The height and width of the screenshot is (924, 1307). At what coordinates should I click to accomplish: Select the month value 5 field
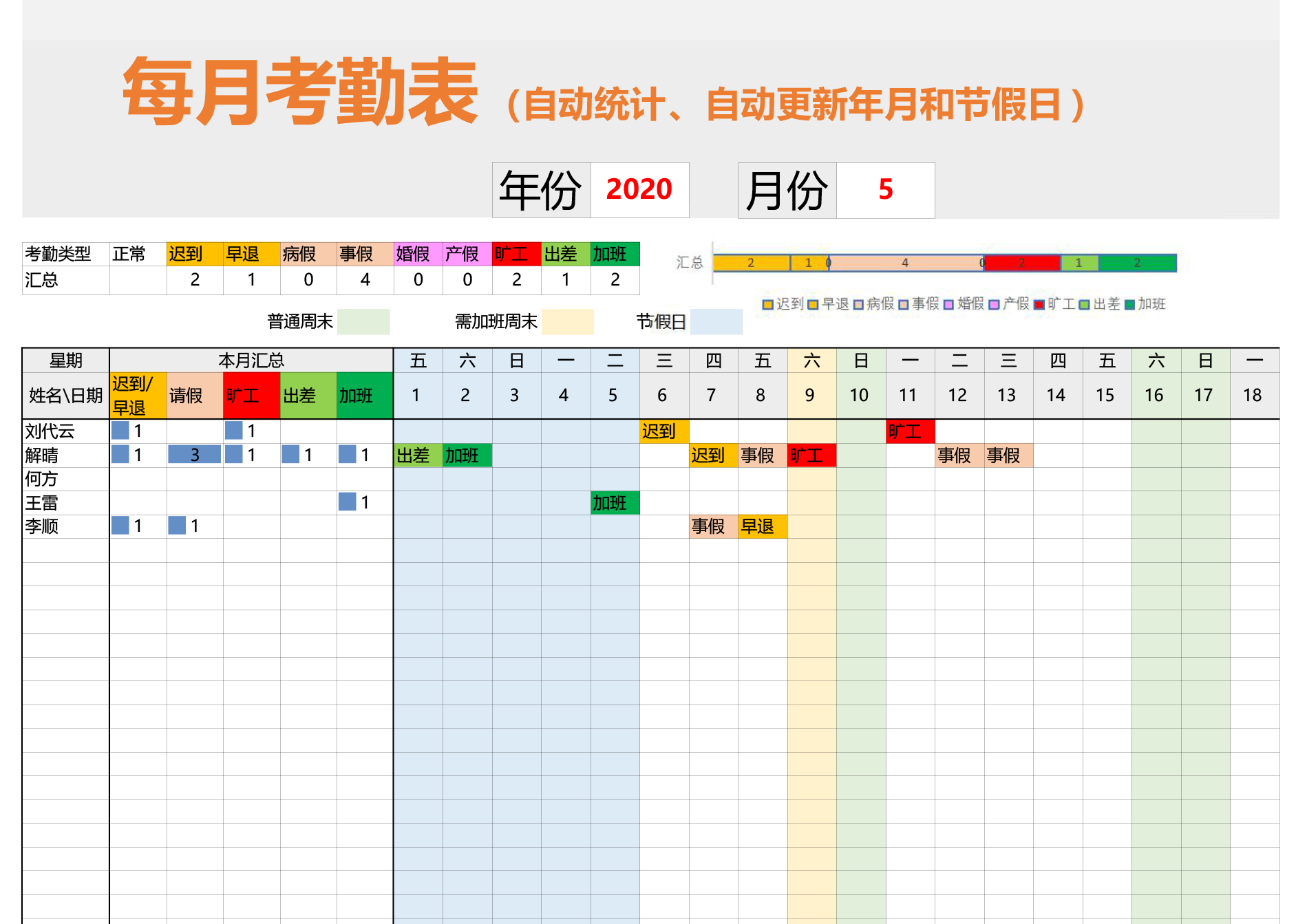point(886,189)
